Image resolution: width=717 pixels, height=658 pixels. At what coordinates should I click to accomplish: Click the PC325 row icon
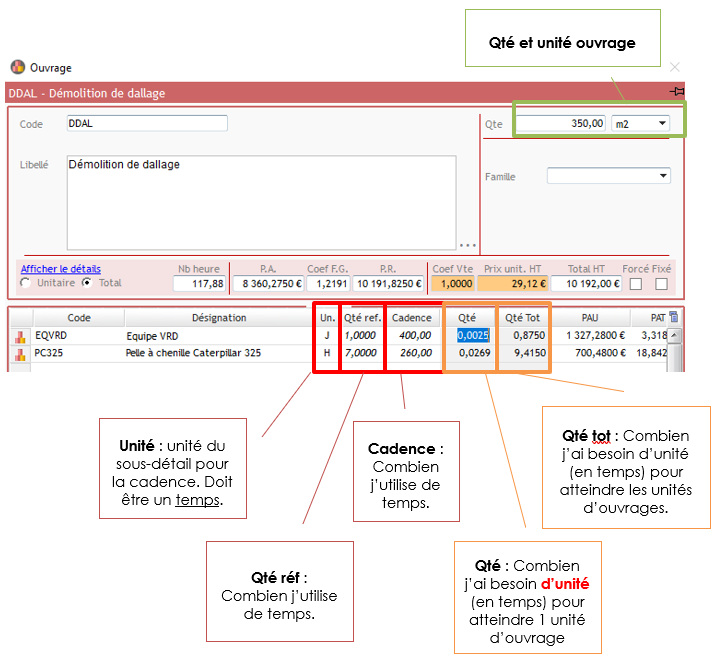pyautogui.click(x=17, y=353)
